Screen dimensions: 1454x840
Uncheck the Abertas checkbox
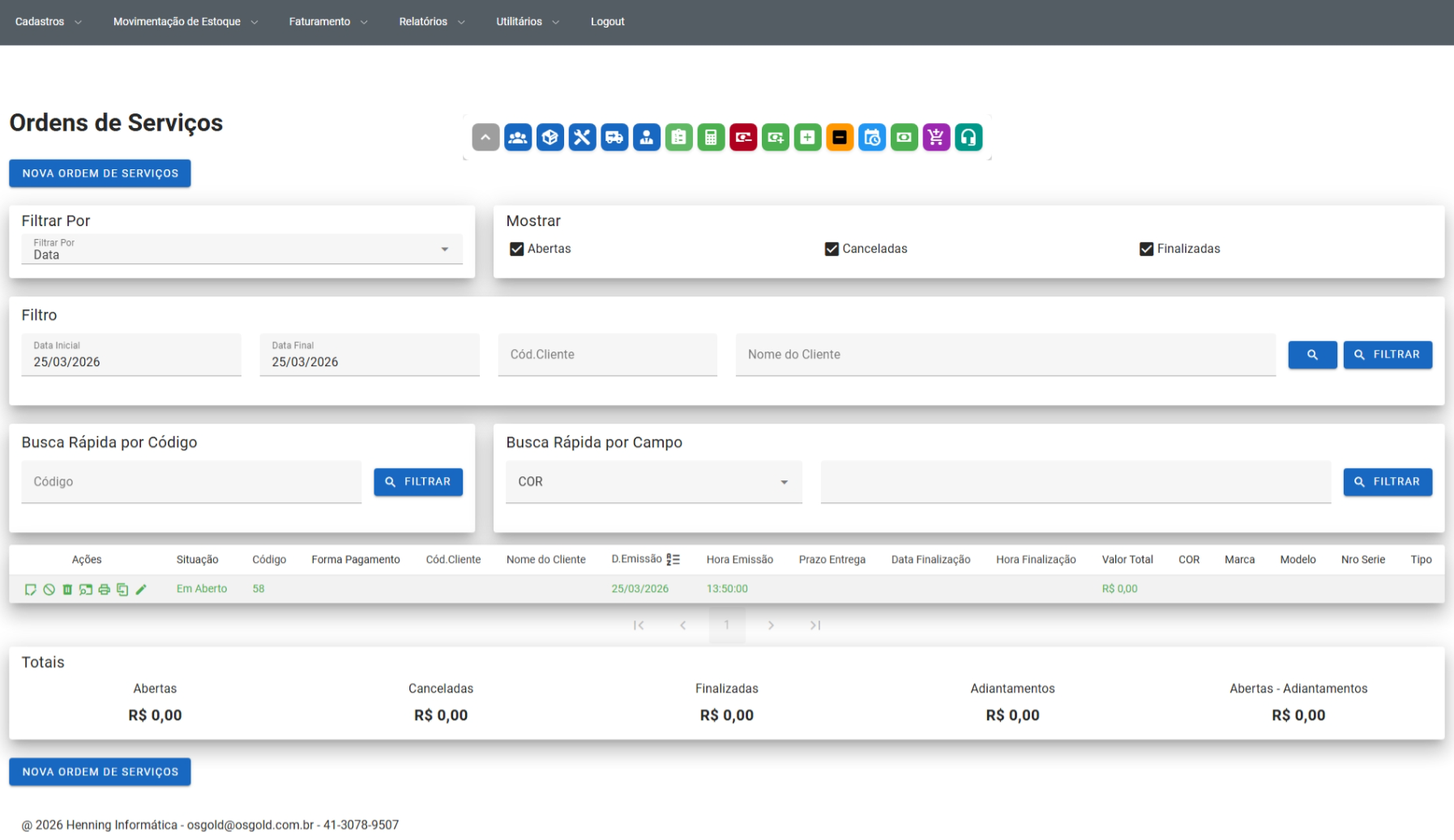(516, 249)
